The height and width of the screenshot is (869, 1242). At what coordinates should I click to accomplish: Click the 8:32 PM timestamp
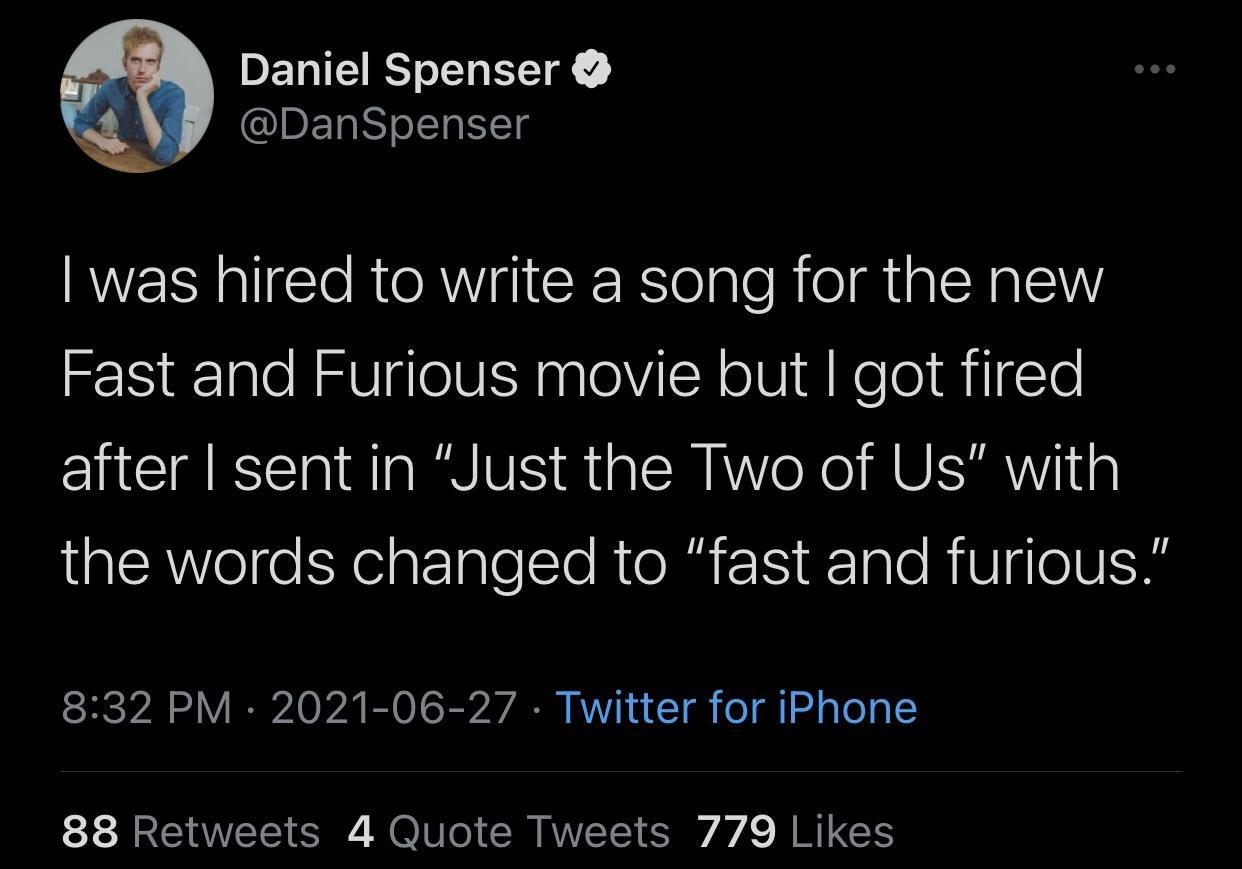146,708
